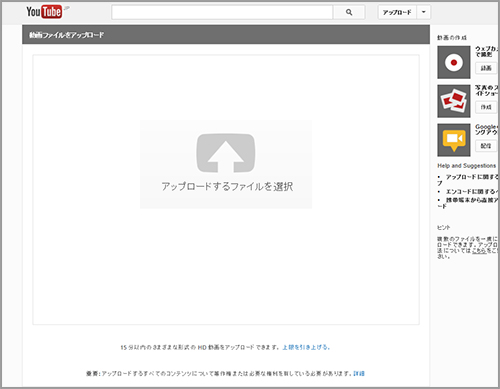Focus the YouTube search input field
500x389 pixels.
(222, 12)
